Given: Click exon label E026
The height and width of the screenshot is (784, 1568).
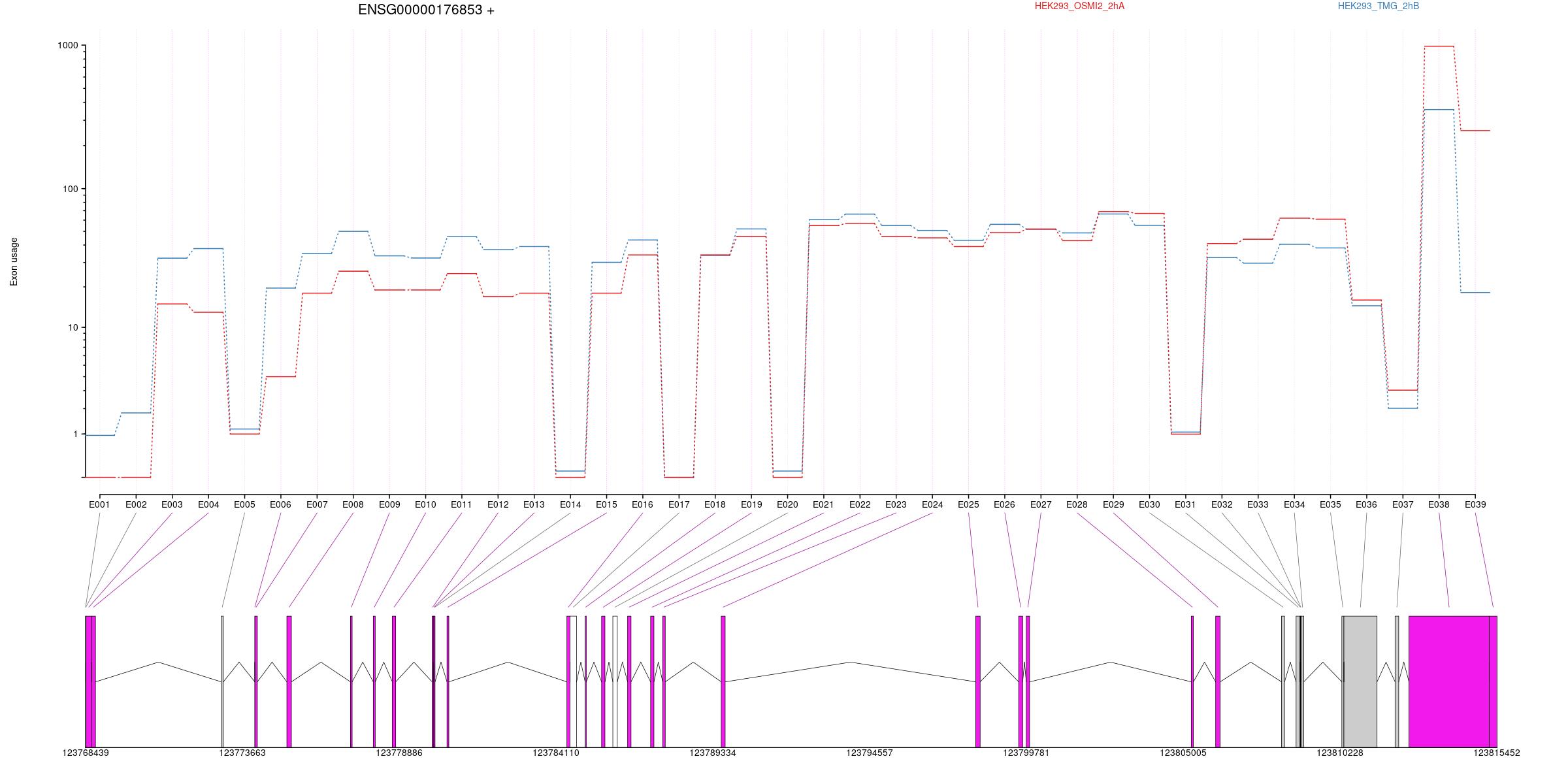Looking at the screenshot, I should tap(1004, 504).
